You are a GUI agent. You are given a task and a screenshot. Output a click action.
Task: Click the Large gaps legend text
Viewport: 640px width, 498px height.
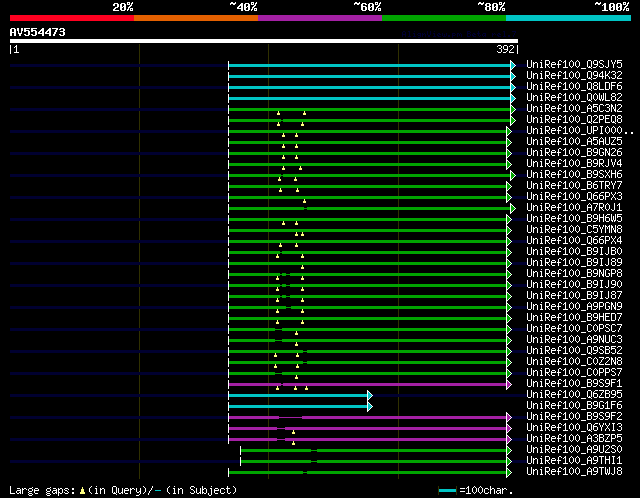pyautogui.click(x=42, y=490)
